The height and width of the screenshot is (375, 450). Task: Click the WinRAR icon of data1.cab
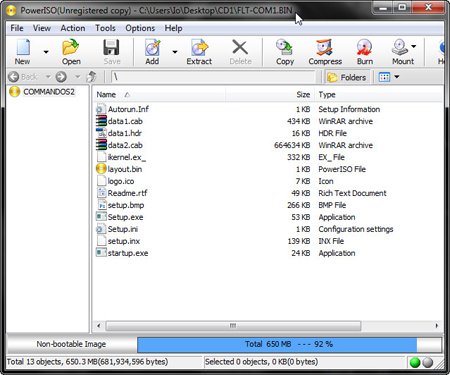click(101, 121)
